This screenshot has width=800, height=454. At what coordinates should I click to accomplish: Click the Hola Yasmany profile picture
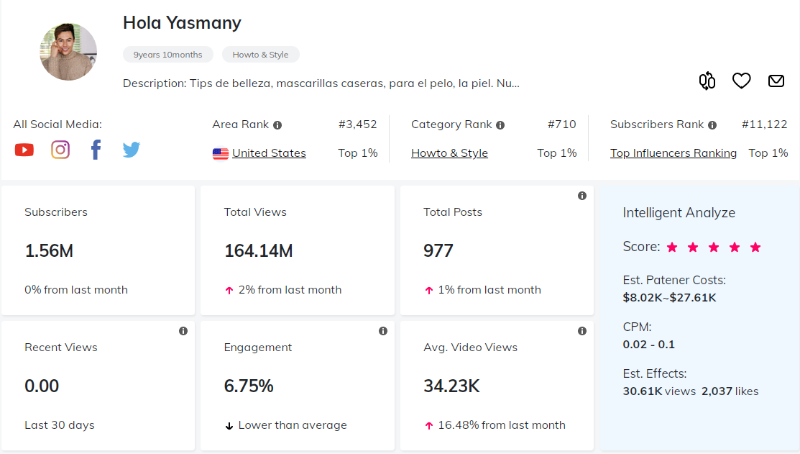click(68, 52)
